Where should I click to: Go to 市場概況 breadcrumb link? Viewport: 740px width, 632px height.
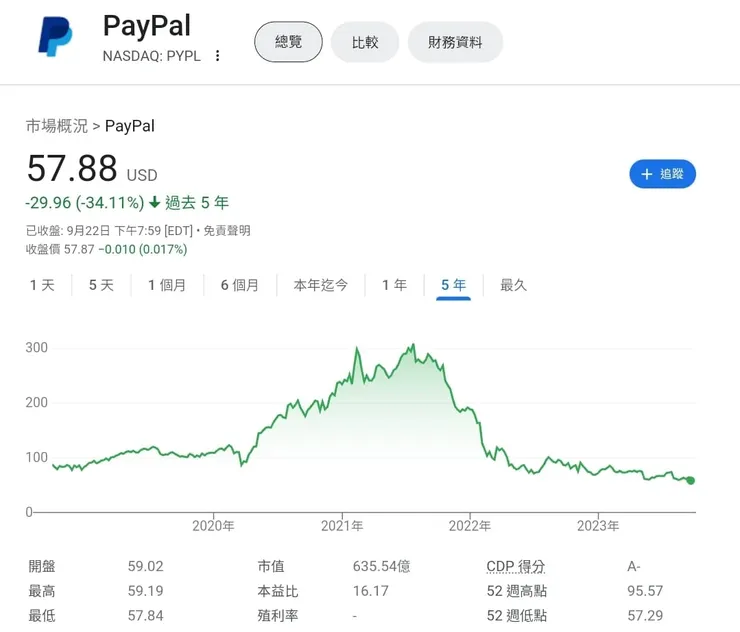click(57, 126)
